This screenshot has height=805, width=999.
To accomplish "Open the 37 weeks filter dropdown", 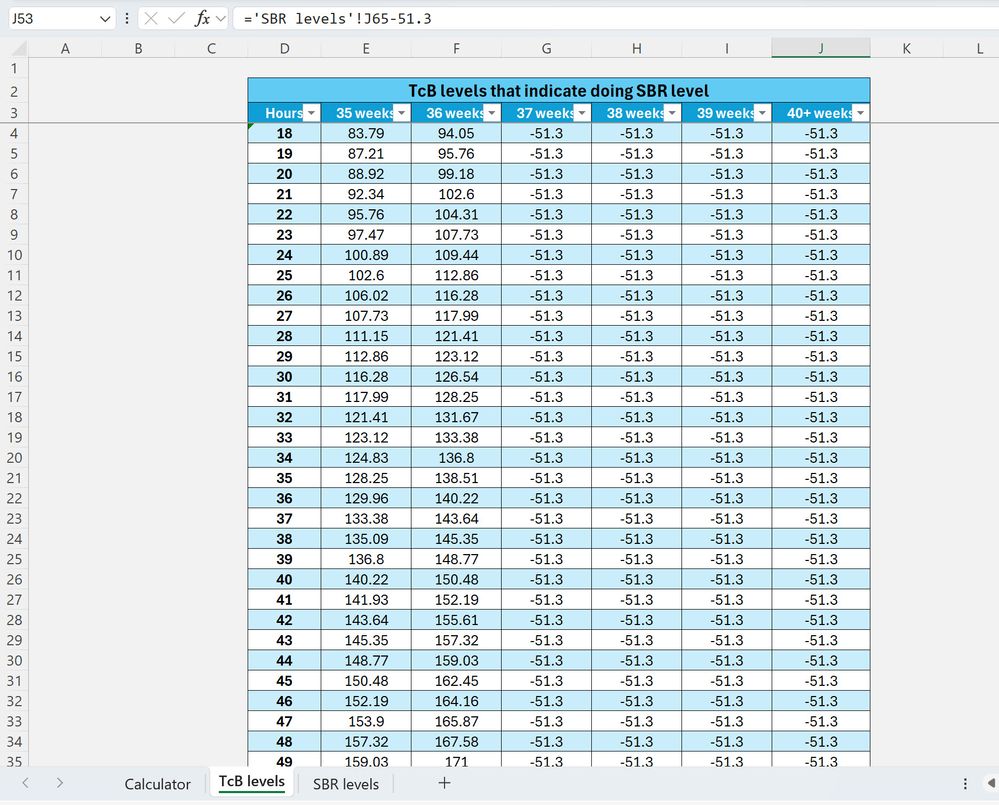I will (x=582, y=113).
